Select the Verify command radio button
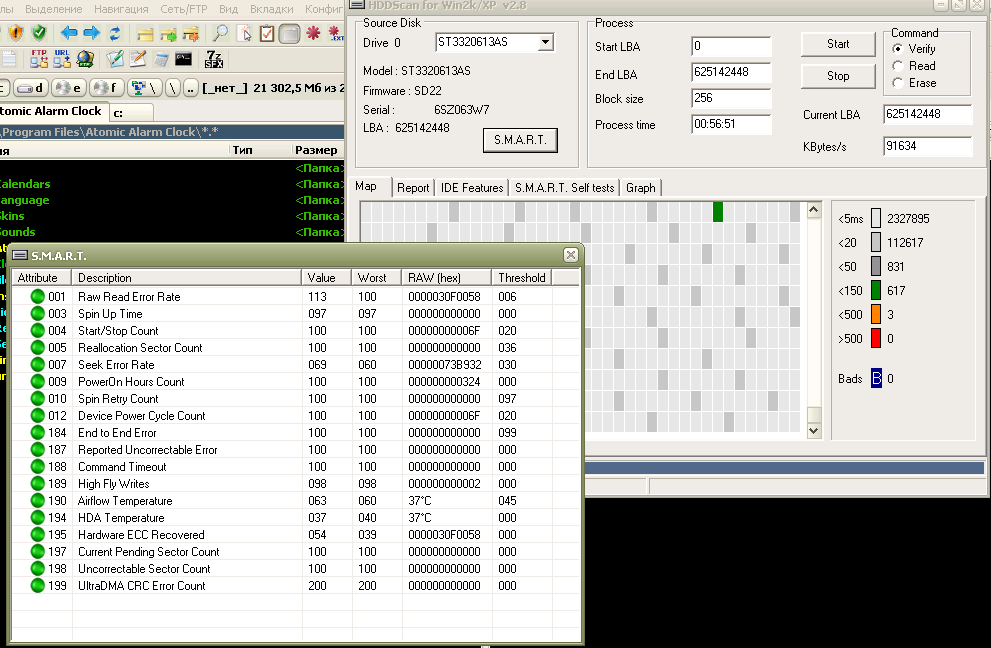This screenshot has width=991, height=648. tap(897, 49)
